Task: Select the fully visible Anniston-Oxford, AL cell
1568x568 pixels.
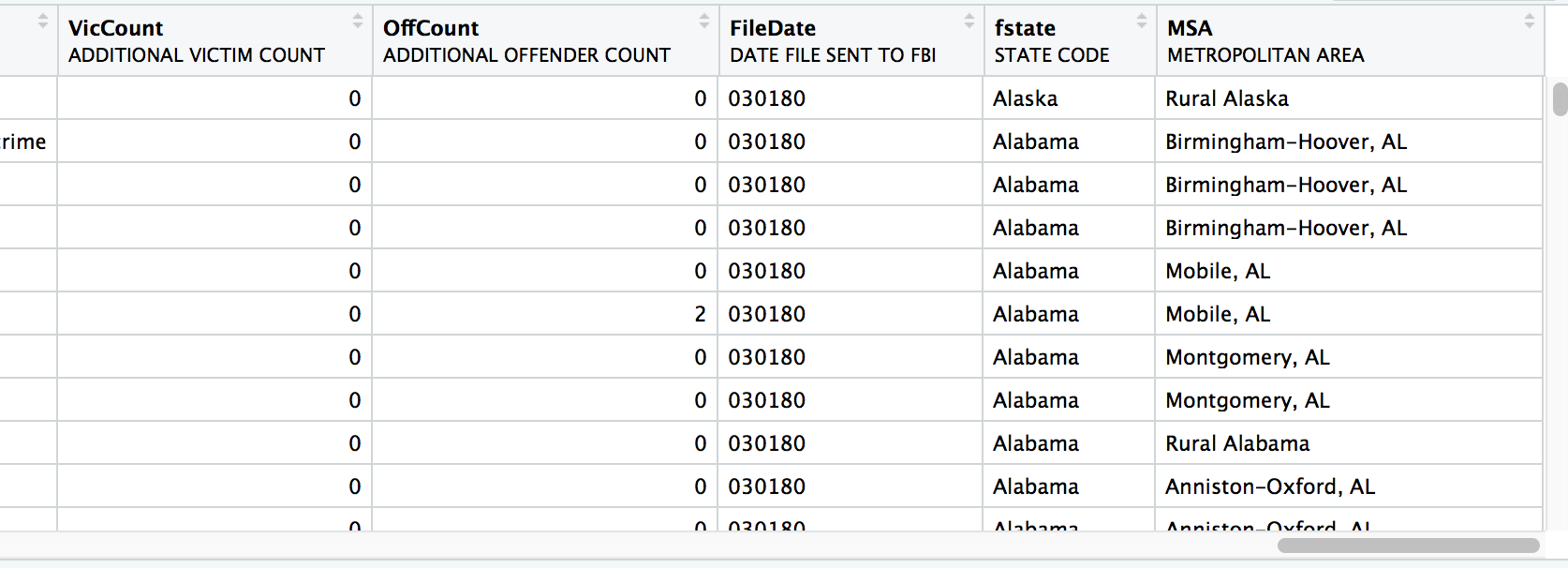Action: pyautogui.click(x=1269, y=486)
